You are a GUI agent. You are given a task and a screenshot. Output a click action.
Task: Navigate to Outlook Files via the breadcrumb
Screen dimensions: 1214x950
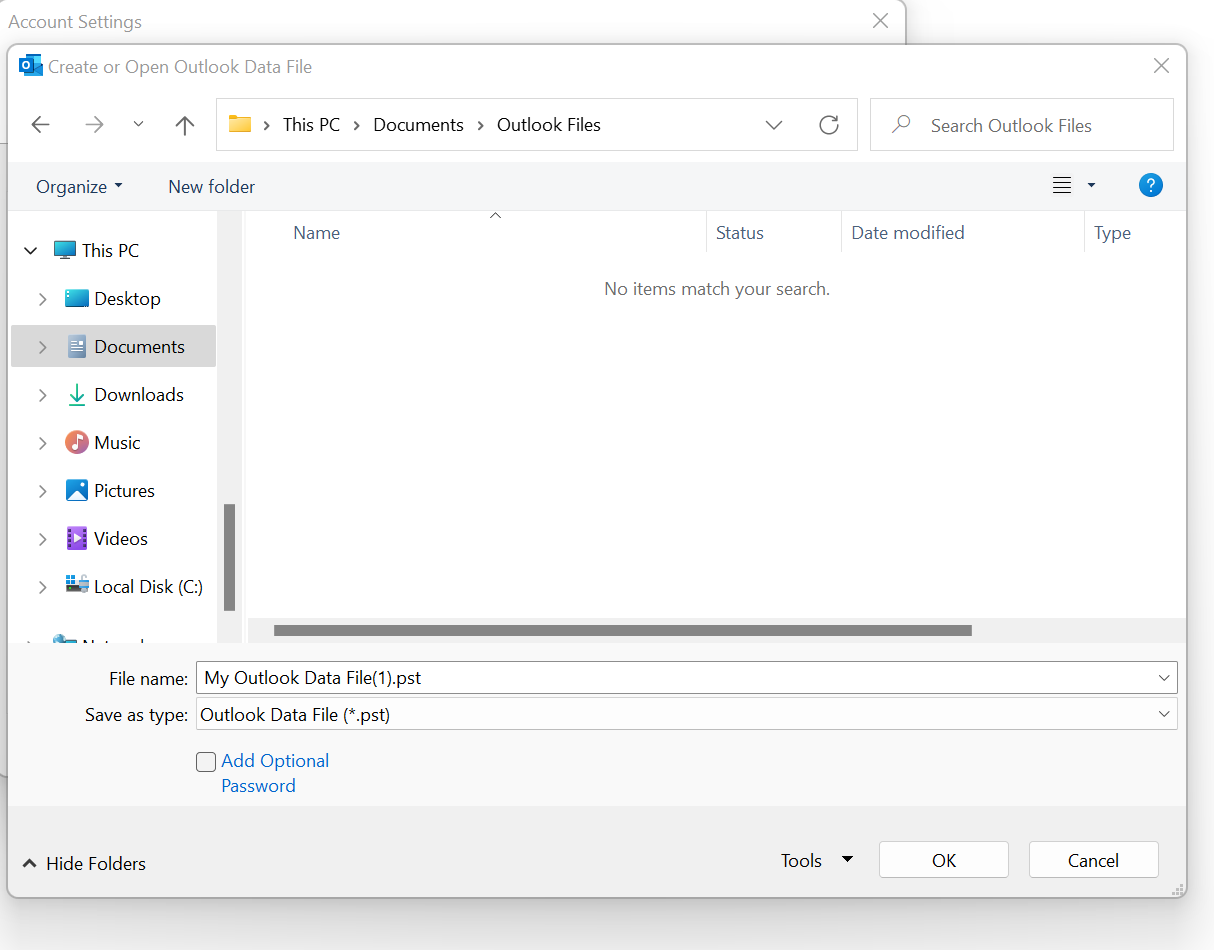548,124
